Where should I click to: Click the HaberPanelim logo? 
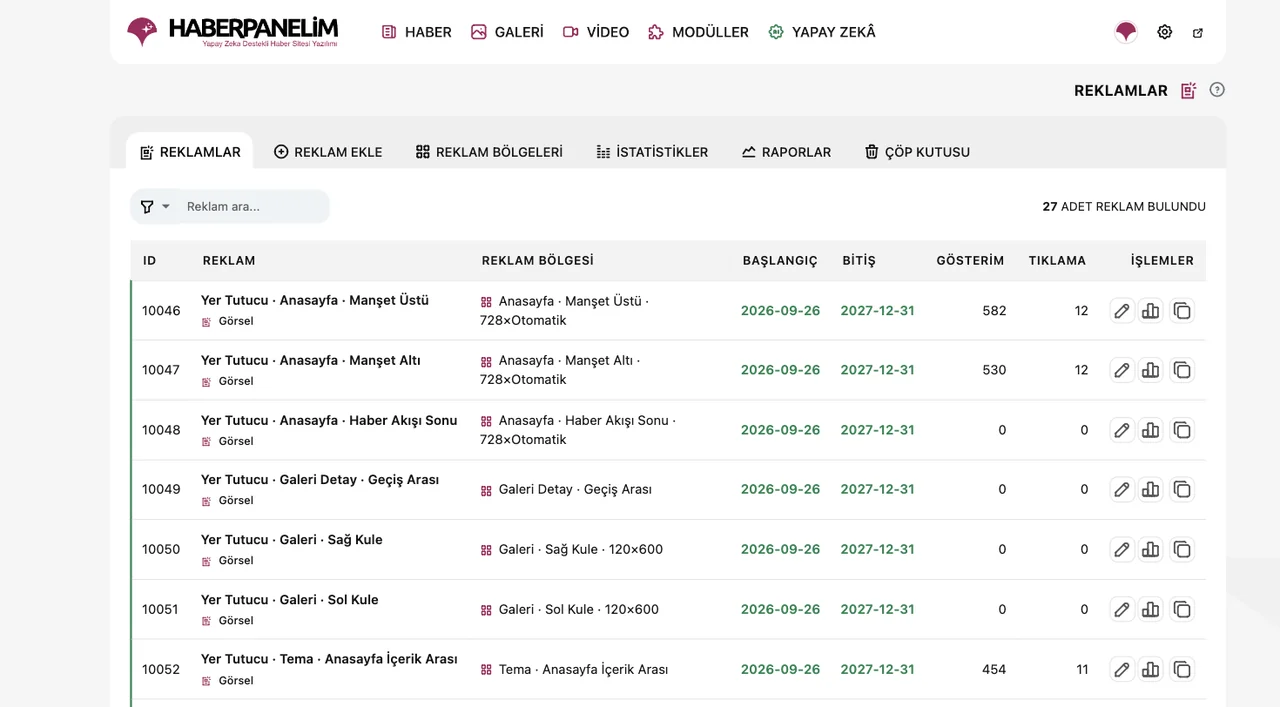(232, 32)
